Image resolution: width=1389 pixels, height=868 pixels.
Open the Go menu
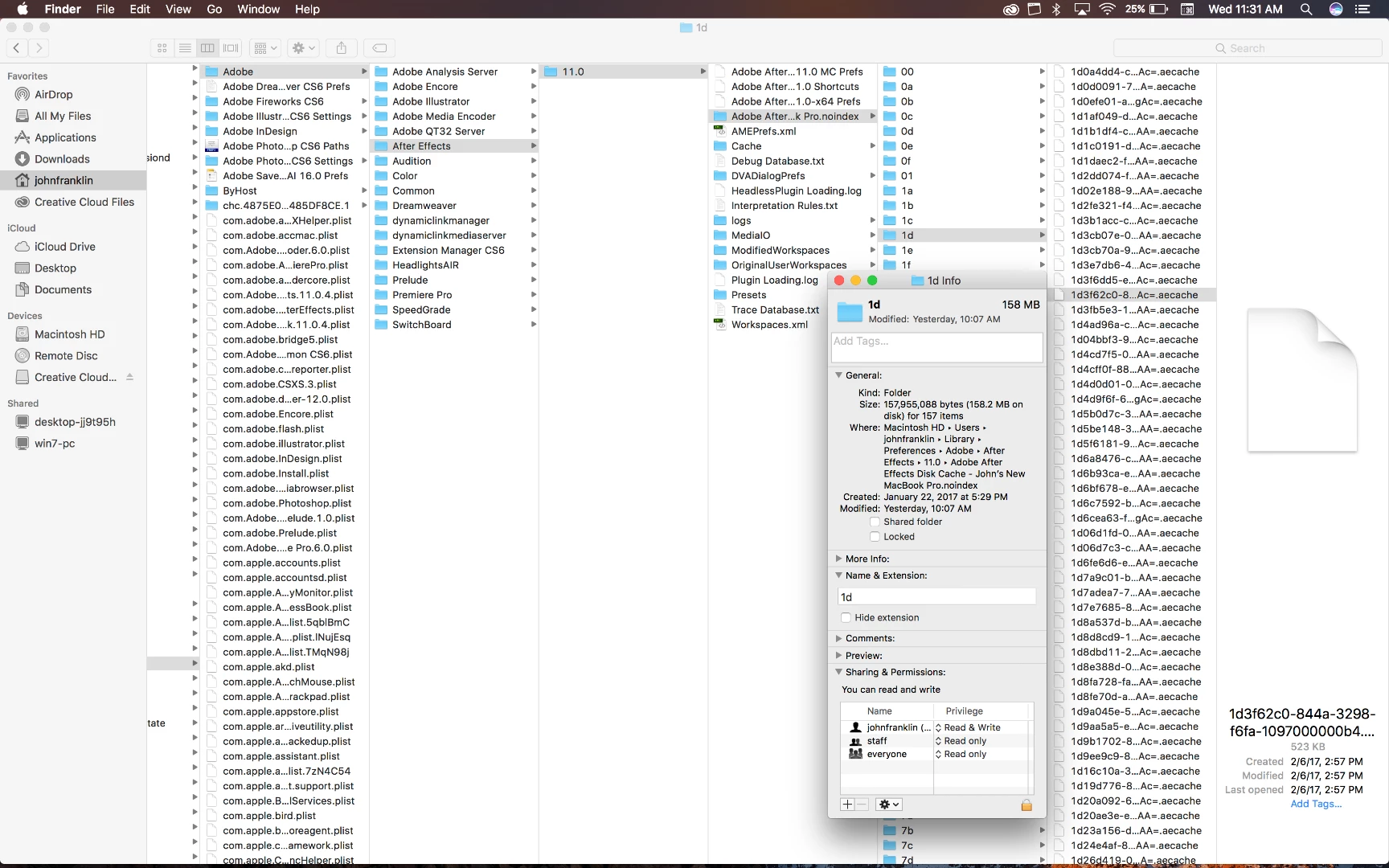click(x=215, y=9)
